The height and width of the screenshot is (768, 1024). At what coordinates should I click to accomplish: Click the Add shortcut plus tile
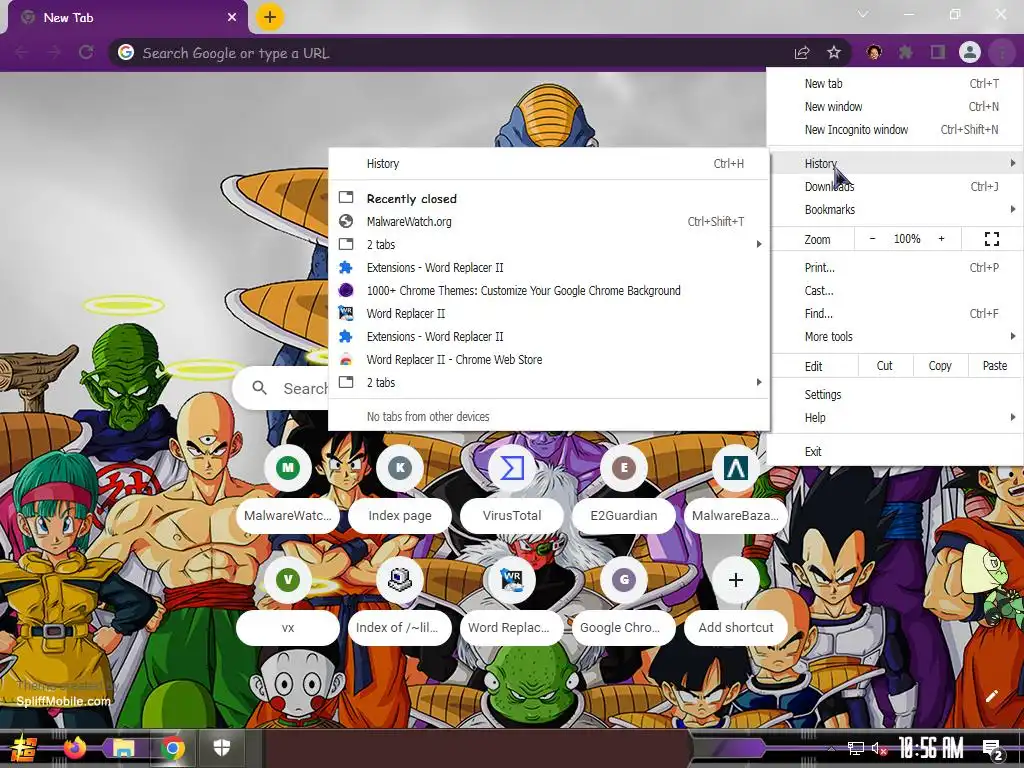(735, 603)
